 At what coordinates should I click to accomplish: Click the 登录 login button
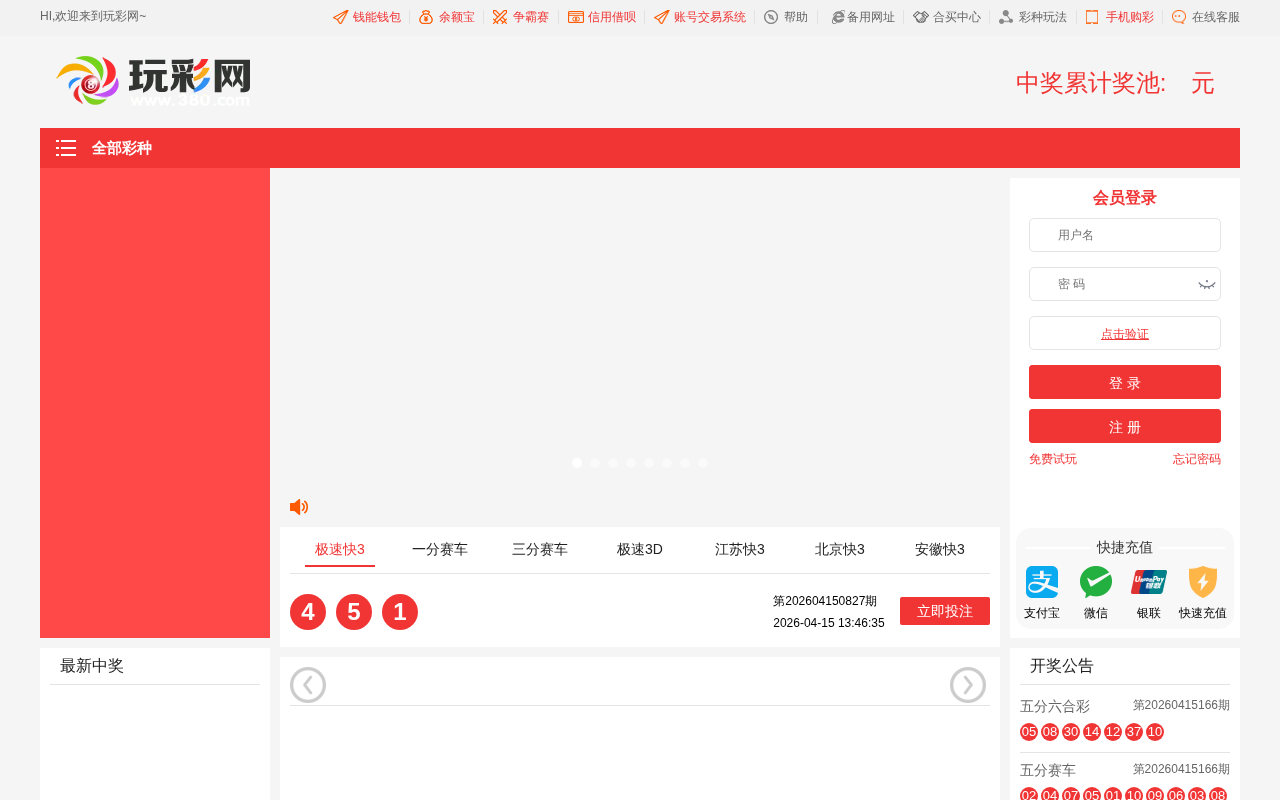[x=1125, y=382]
